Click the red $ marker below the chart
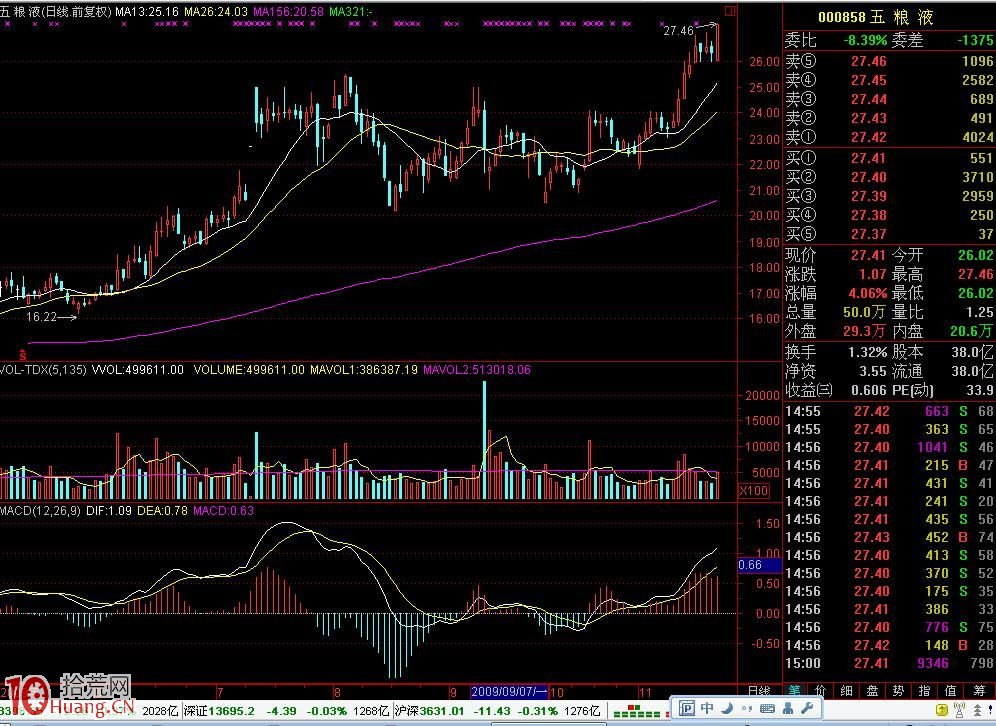This screenshot has width=996, height=726. [23, 354]
